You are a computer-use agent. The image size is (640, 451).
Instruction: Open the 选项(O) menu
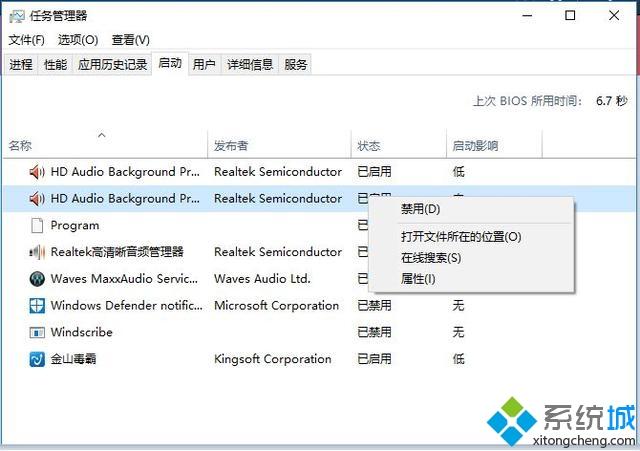pos(78,40)
